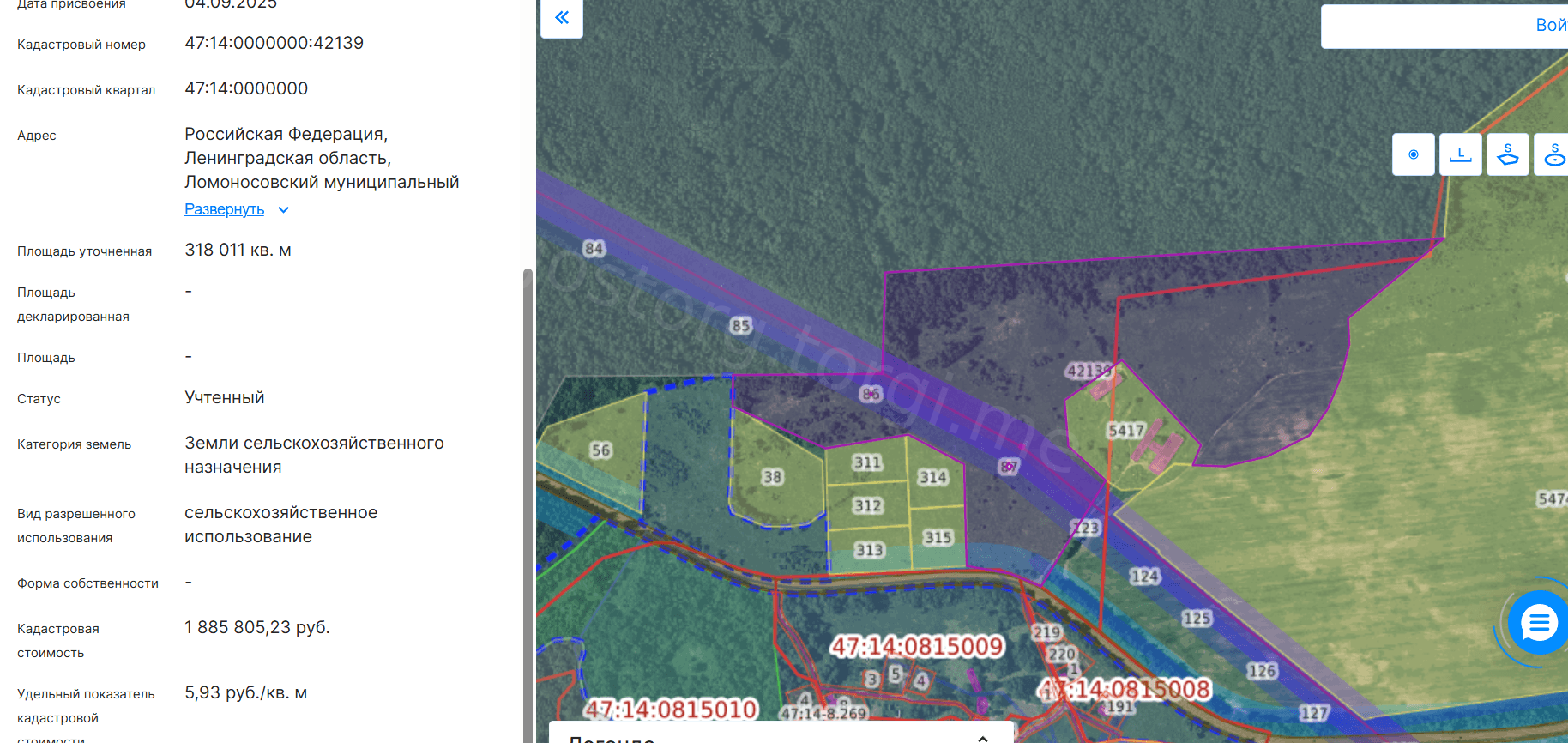The width and height of the screenshot is (1568, 743).
Task: Select parcel 314 on the map
Action: (932, 478)
